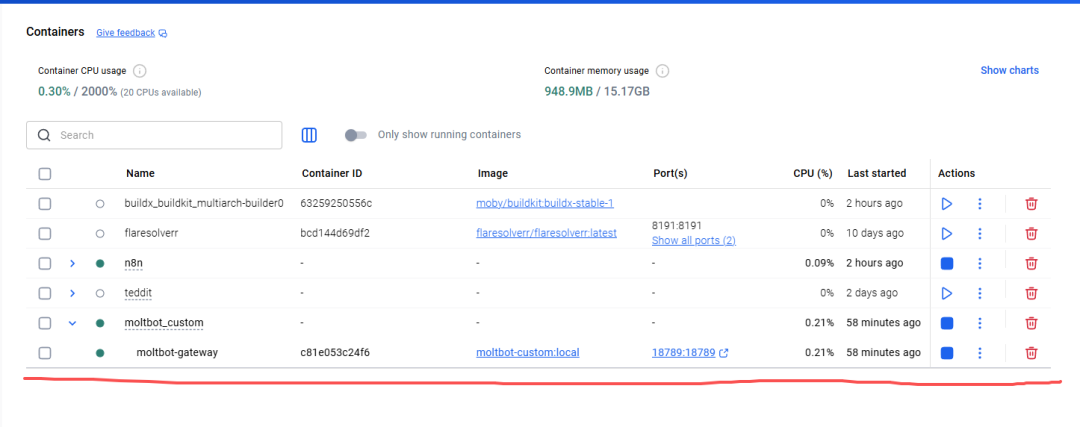This screenshot has width=1080, height=427.
Task: Sort containers by Name column header
Action: click(140, 174)
